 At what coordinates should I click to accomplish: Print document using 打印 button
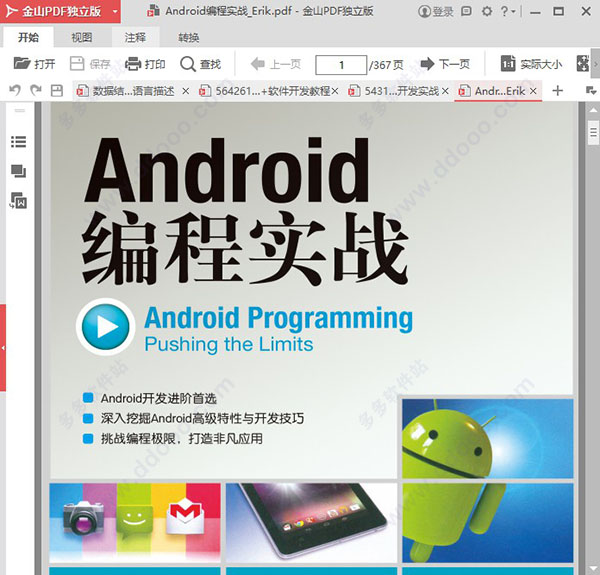click(145, 64)
